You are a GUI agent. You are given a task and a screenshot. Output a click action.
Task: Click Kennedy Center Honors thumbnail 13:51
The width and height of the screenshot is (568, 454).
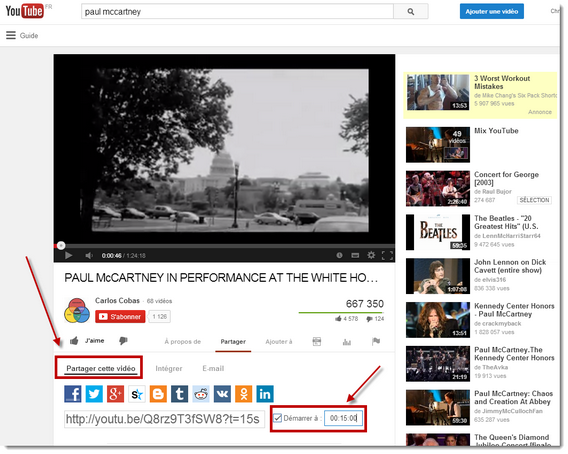(438, 320)
